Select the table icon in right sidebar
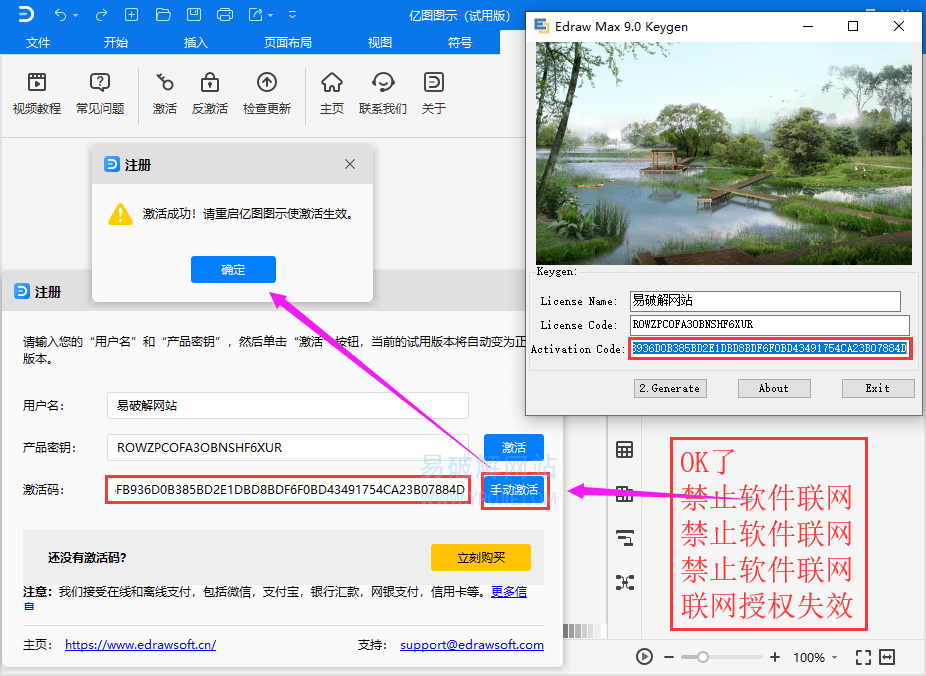Screen dimensions: 926x676 (624, 450)
